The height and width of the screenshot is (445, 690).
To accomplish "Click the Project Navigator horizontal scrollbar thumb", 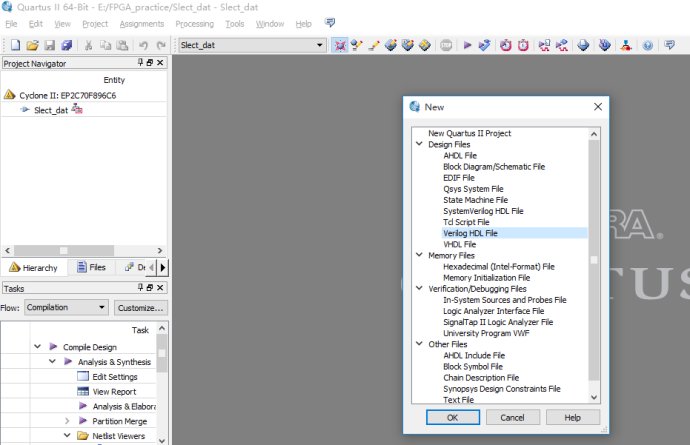I will (64, 250).
